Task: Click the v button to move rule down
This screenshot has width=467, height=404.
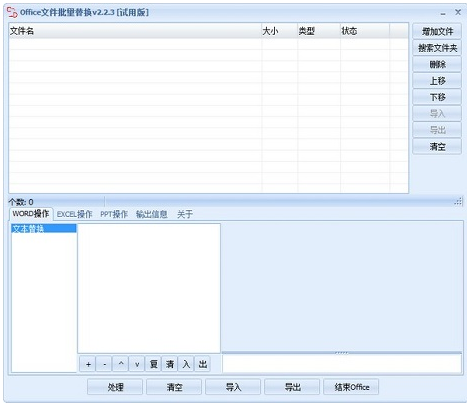Action: click(x=137, y=364)
